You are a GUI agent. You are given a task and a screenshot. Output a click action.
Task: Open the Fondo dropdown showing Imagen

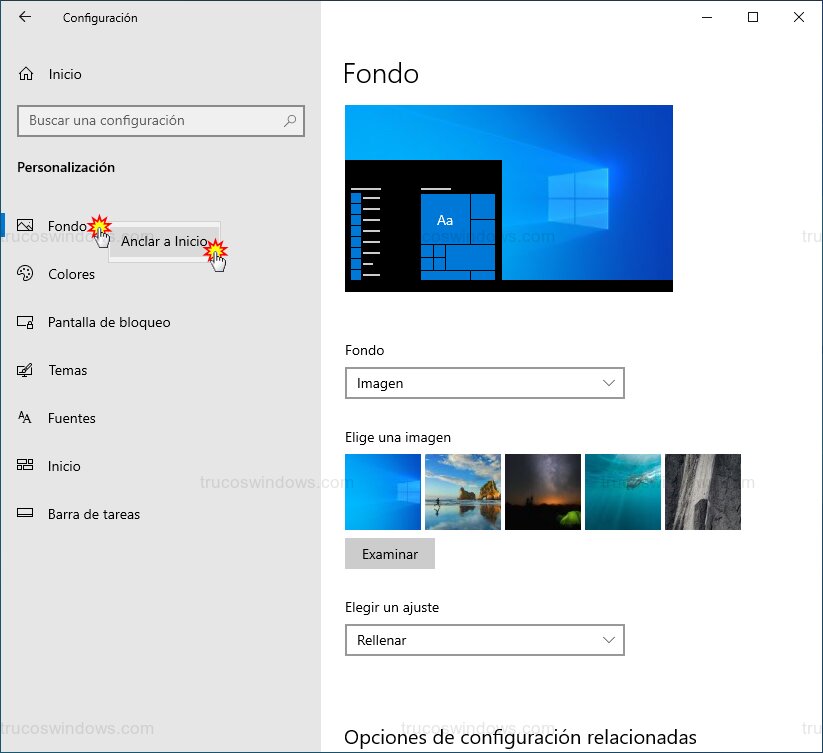click(x=485, y=383)
